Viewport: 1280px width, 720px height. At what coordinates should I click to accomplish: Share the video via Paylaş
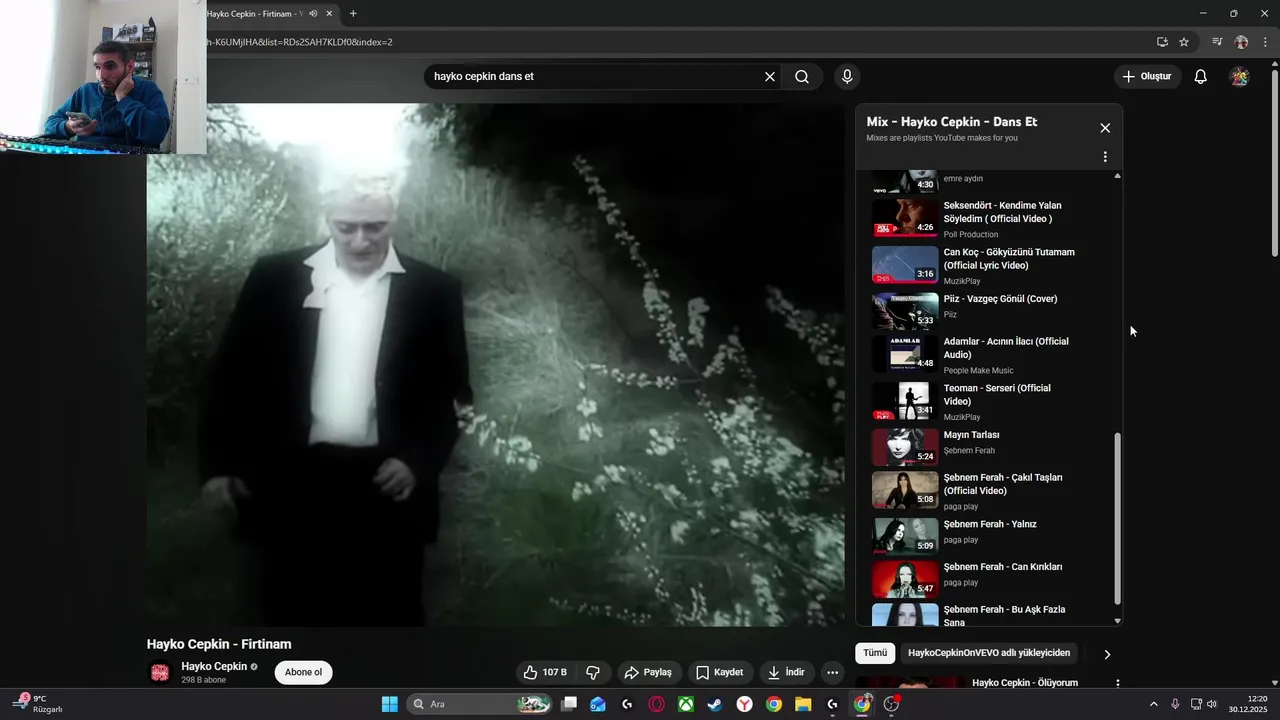tap(649, 673)
